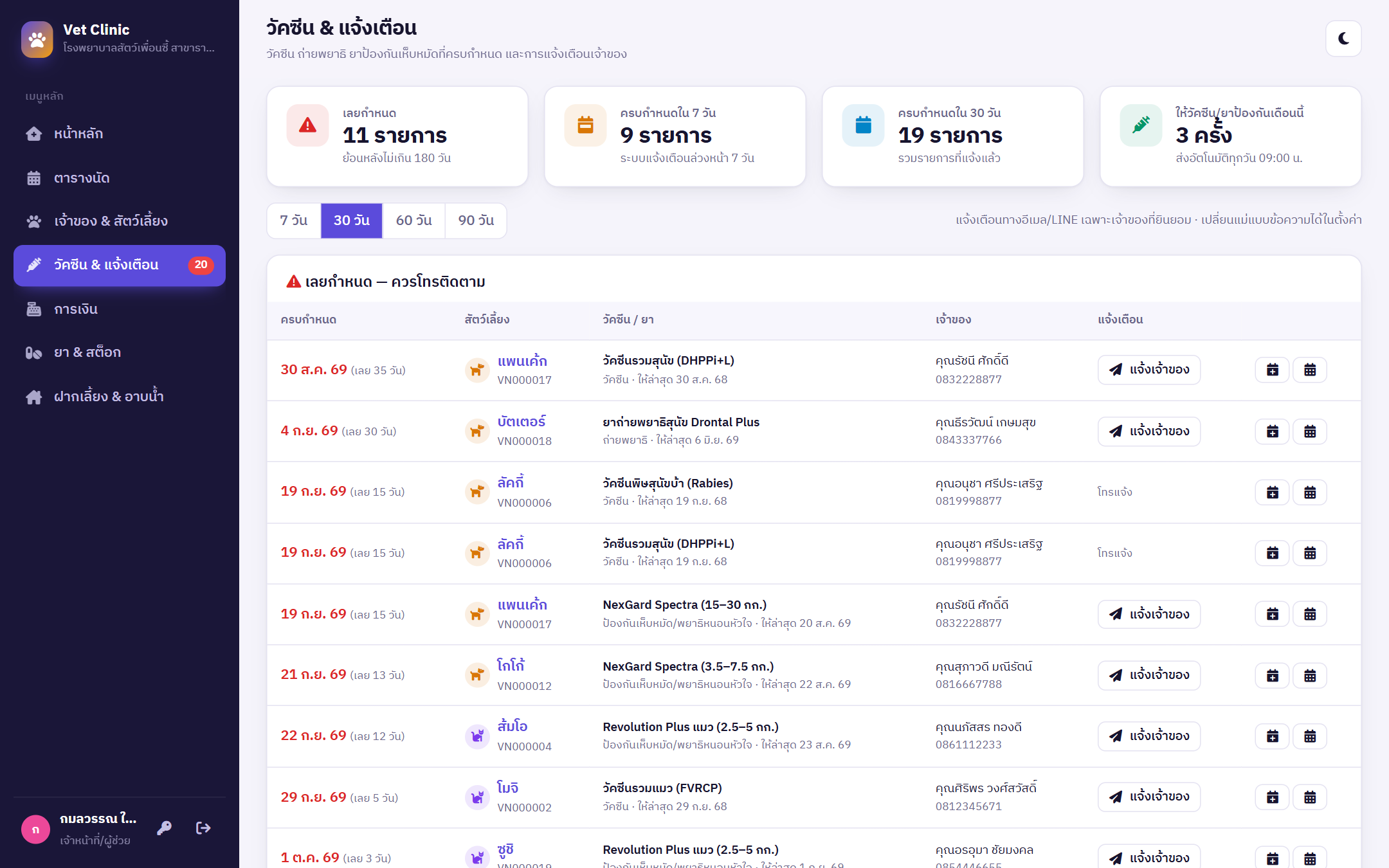Click calendar grid icon on บัตเตอร์ row
The width and height of the screenshot is (1389, 868).
pyautogui.click(x=1310, y=431)
